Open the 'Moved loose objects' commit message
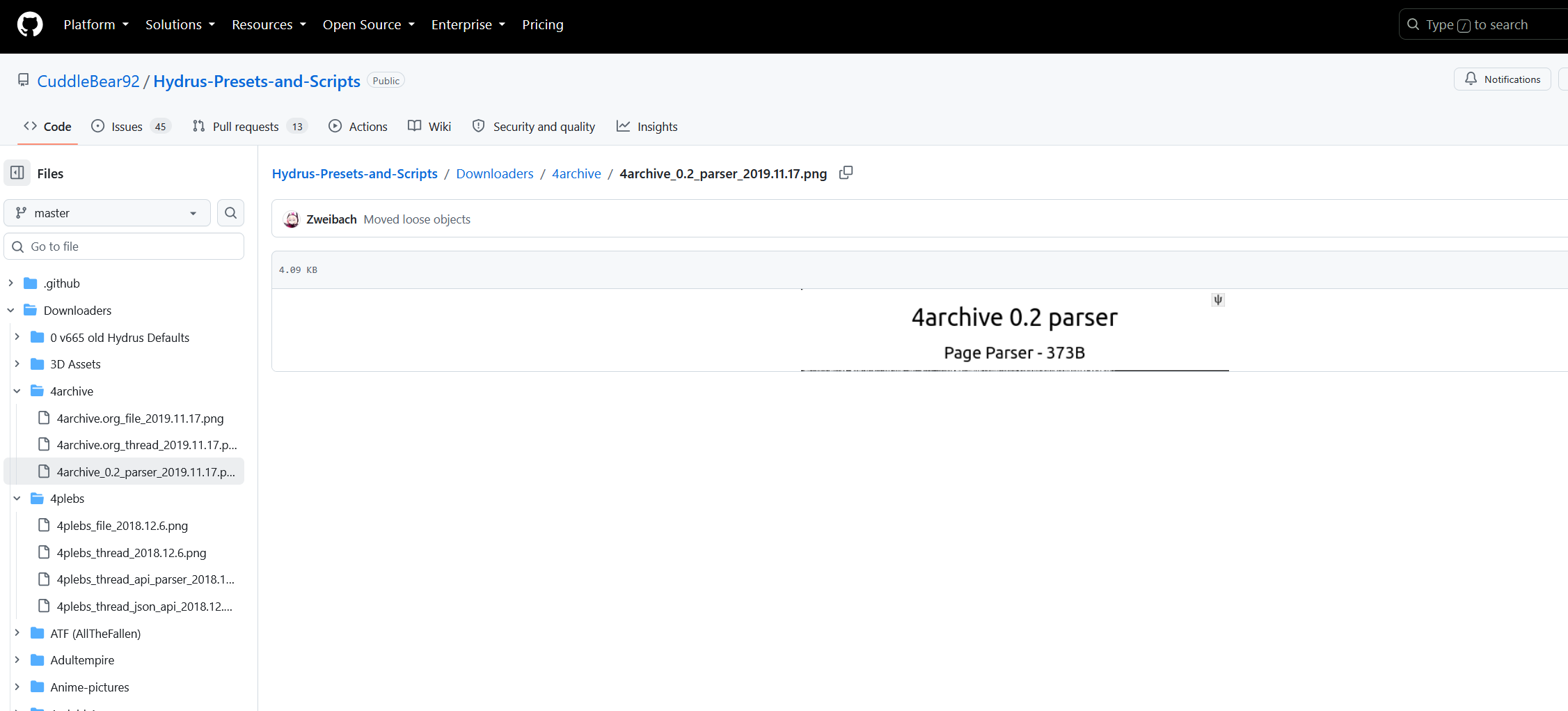 coord(417,219)
